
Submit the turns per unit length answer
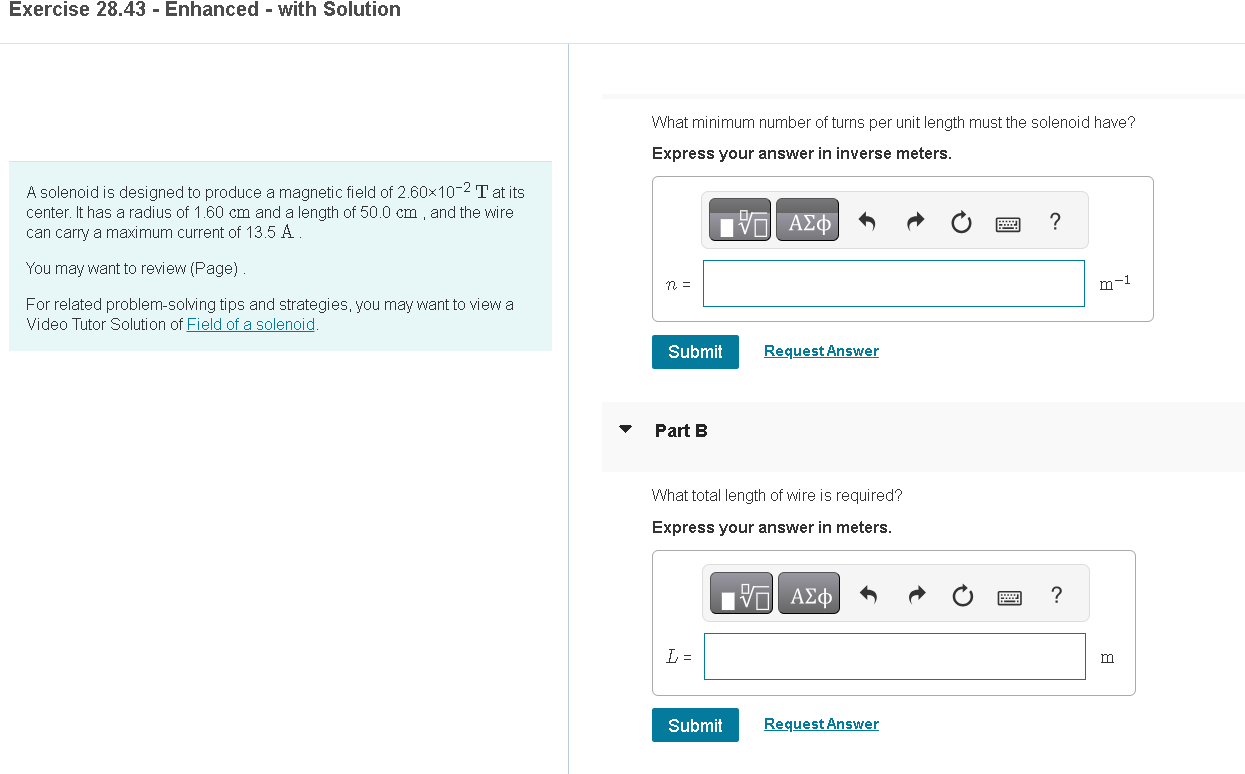coord(695,351)
